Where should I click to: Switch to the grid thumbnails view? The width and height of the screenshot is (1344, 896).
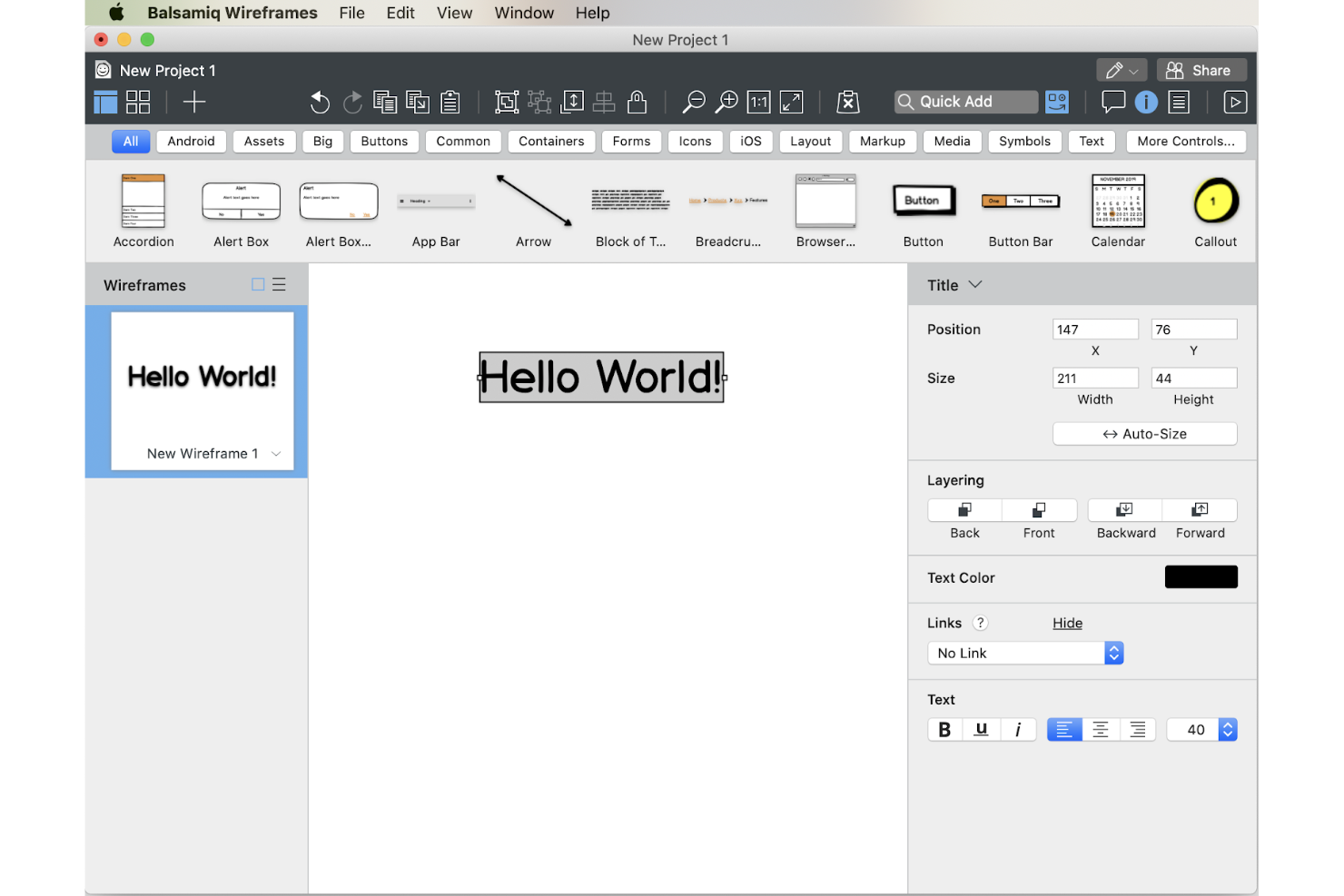[138, 102]
